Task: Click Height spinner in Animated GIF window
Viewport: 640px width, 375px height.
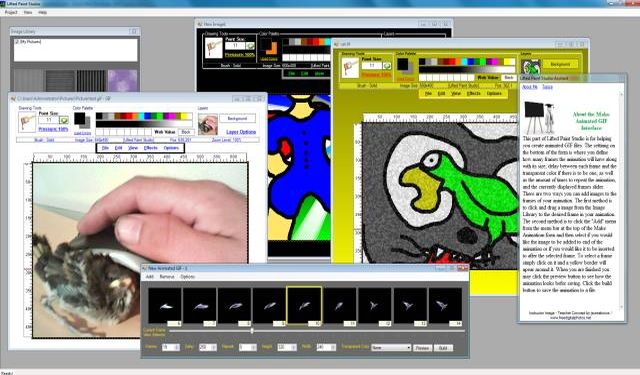Action: click(287, 347)
